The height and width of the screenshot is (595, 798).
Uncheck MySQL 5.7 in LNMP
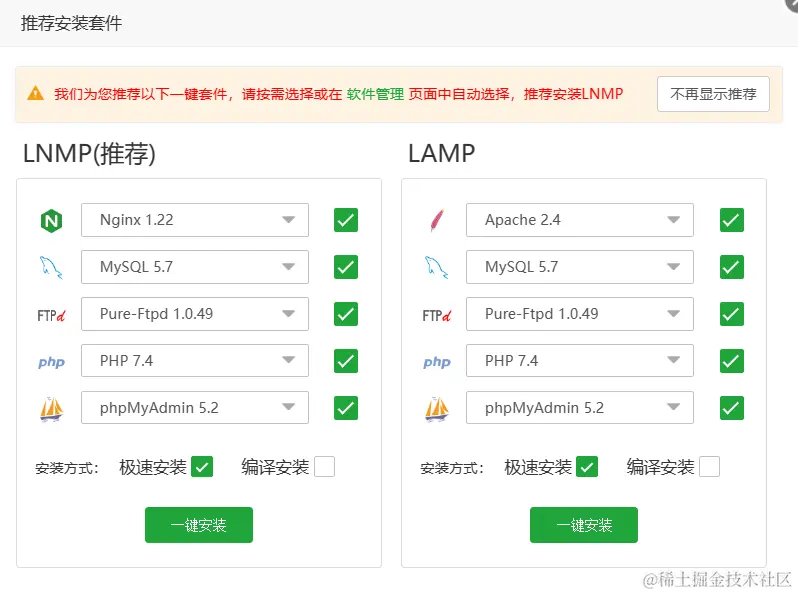[x=346, y=267]
